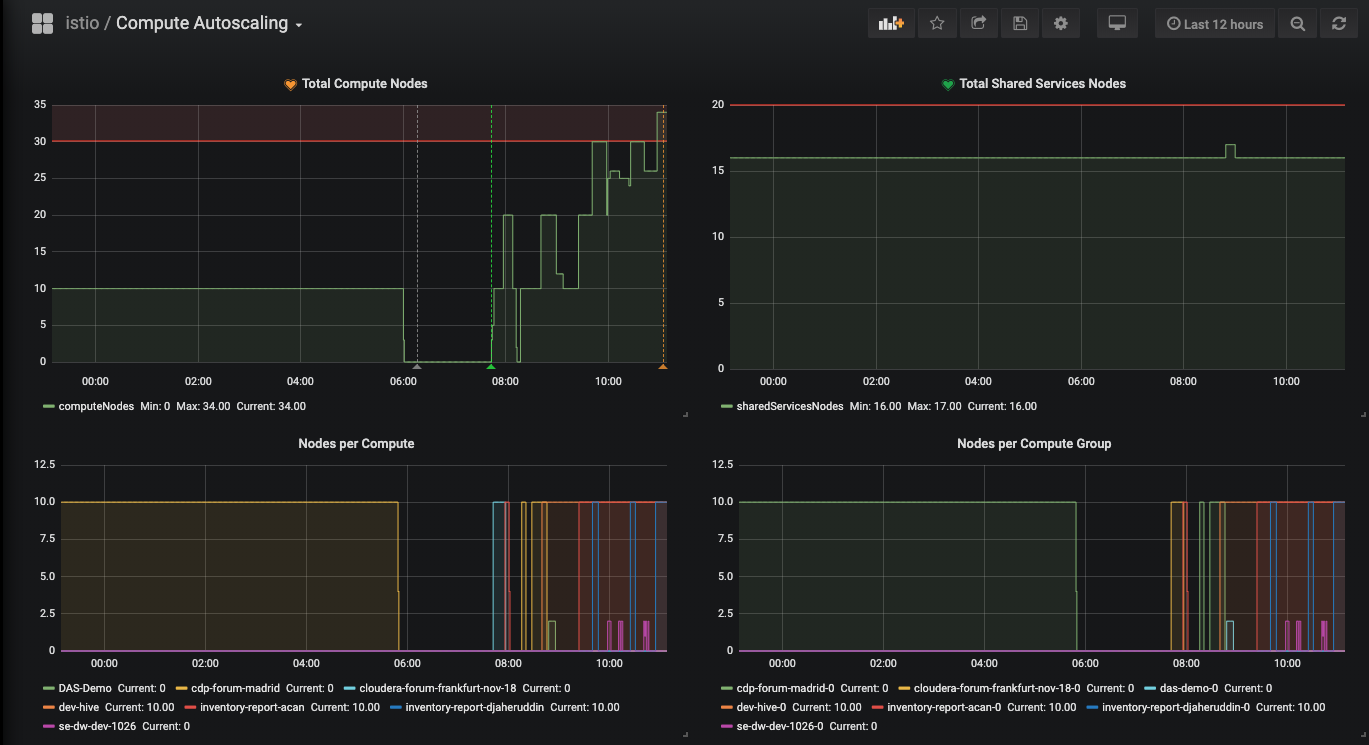
Task: Open the Last 12 hours time range picker
Action: point(1214,22)
